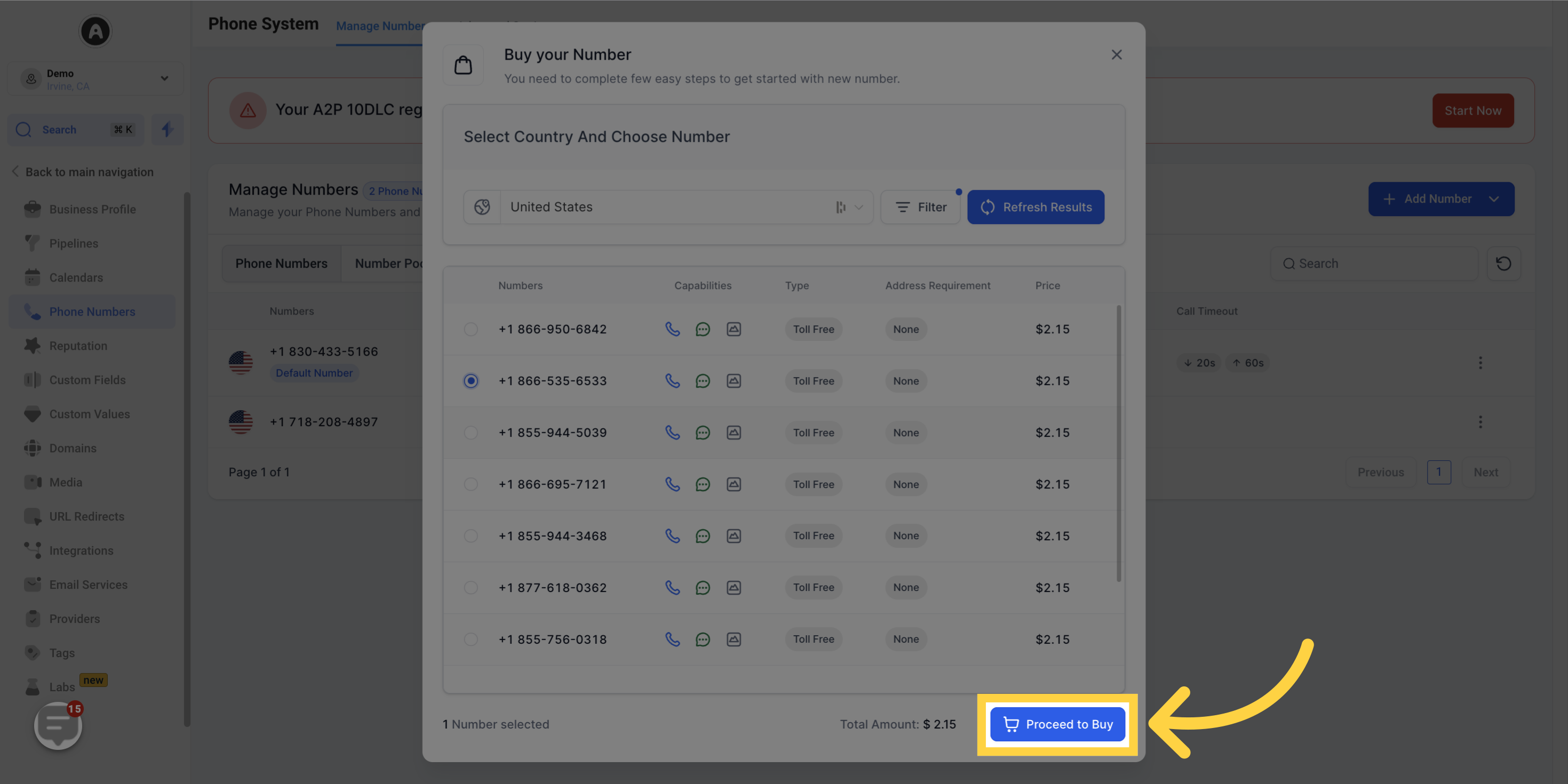Image resolution: width=1568 pixels, height=784 pixels.
Task: Switch to Number Pool tab
Action: 388,263
